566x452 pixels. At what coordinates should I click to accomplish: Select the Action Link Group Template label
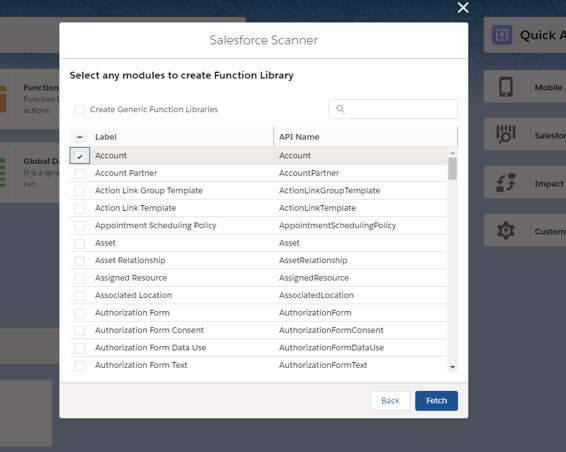pyautogui.click(x=149, y=190)
